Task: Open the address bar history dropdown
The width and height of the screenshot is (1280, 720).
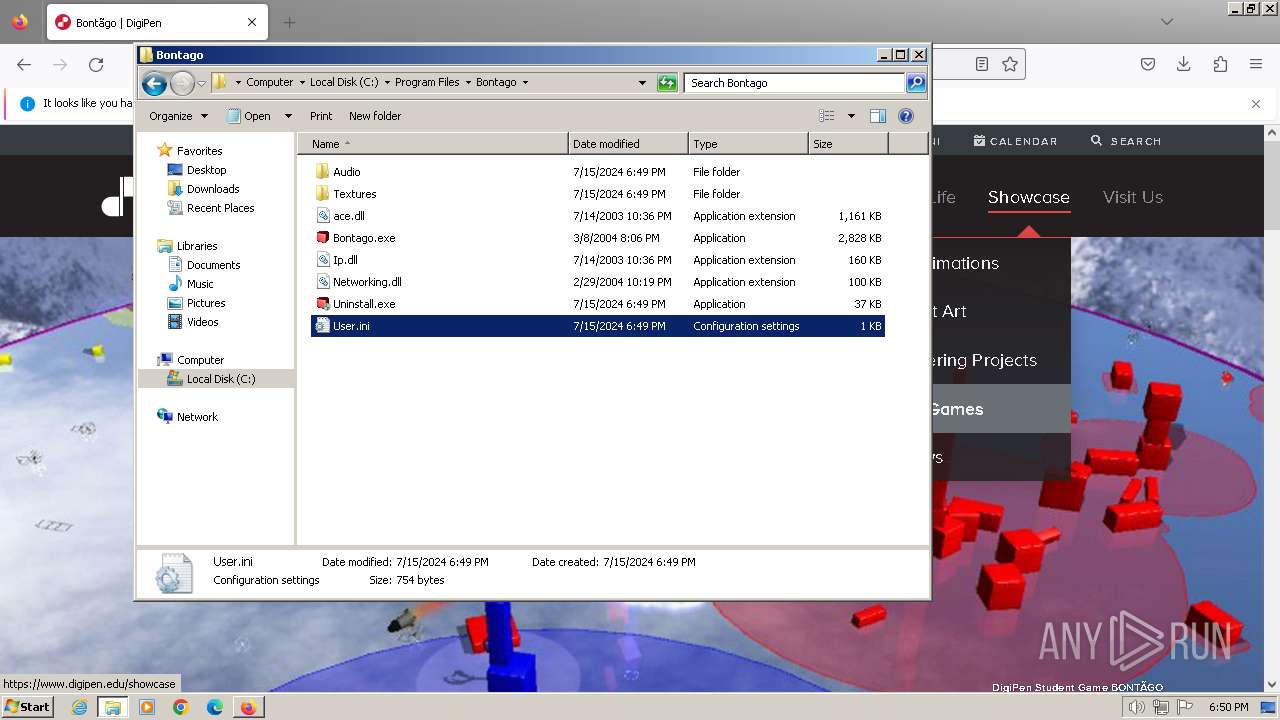Action: coord(642,83)
